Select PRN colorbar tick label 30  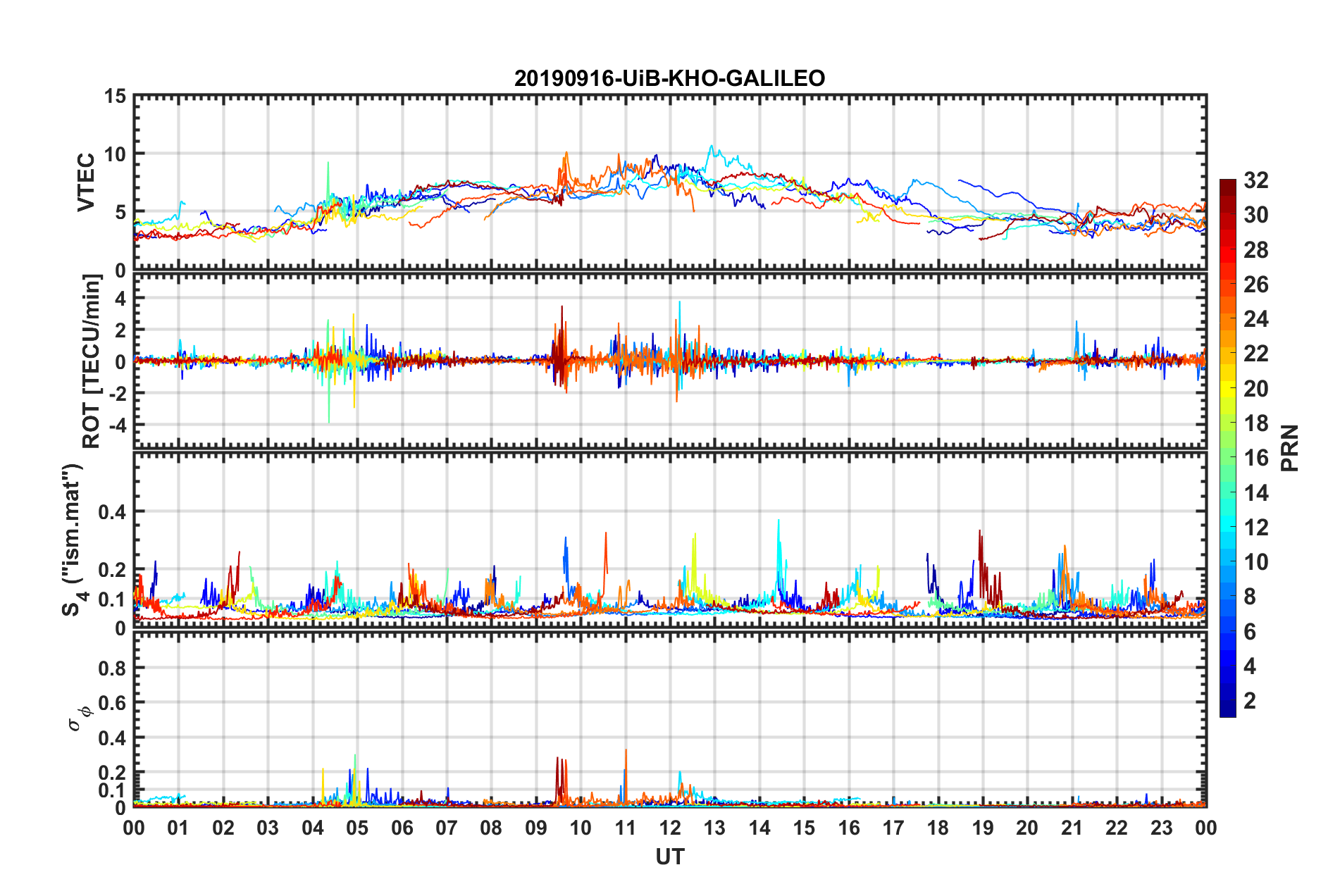[x=1256, y=215]
